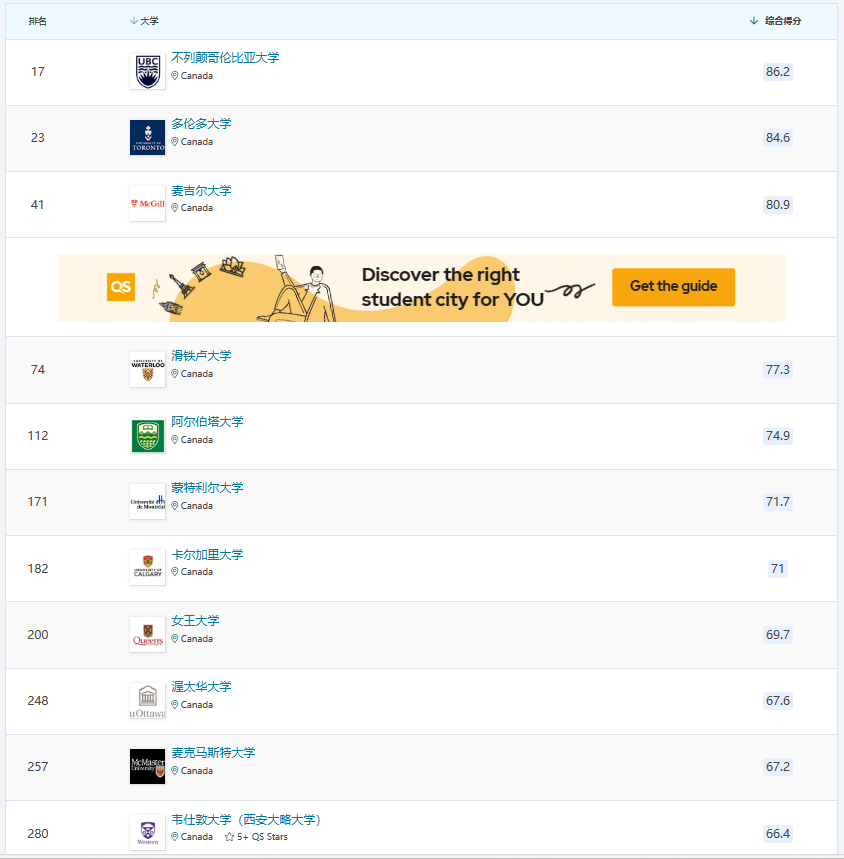The image size is (844, 859).
Task: Click the location pin icon under 麦克马斯特大学
Action: 175,771
